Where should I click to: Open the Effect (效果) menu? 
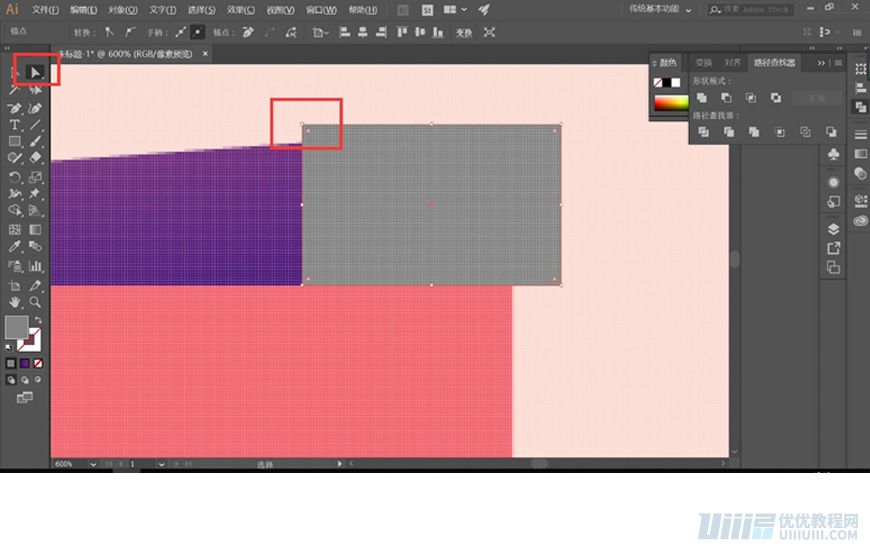click(x=241, y=10)
